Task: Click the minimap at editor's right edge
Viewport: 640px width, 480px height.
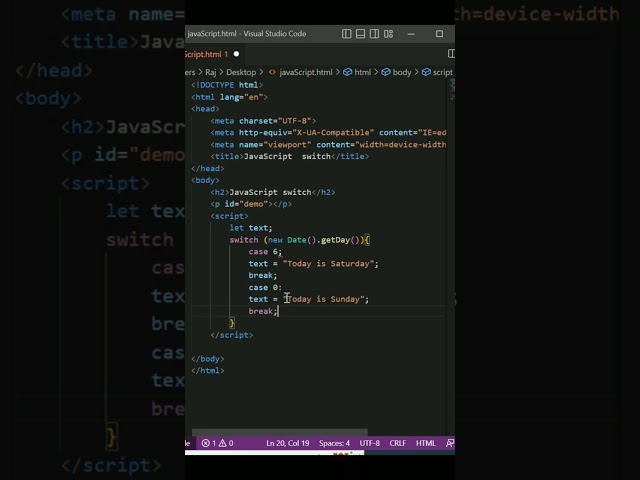Action: pos(452,91)
